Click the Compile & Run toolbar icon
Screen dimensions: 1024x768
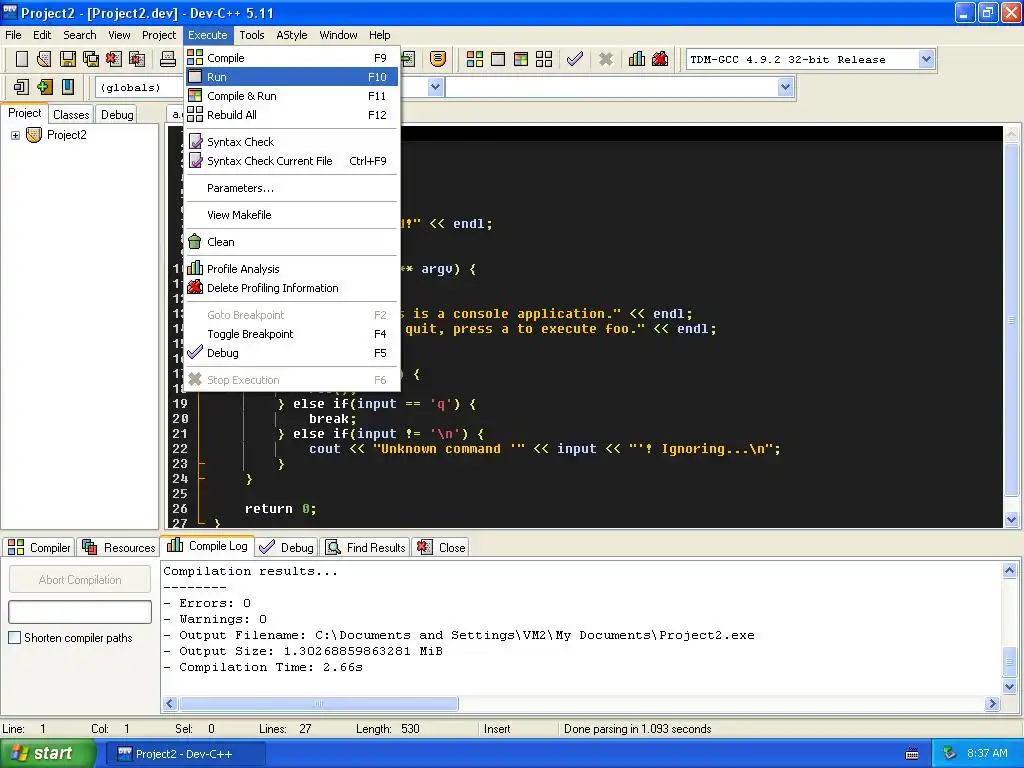pyautogui.click(x=520, y=59)
